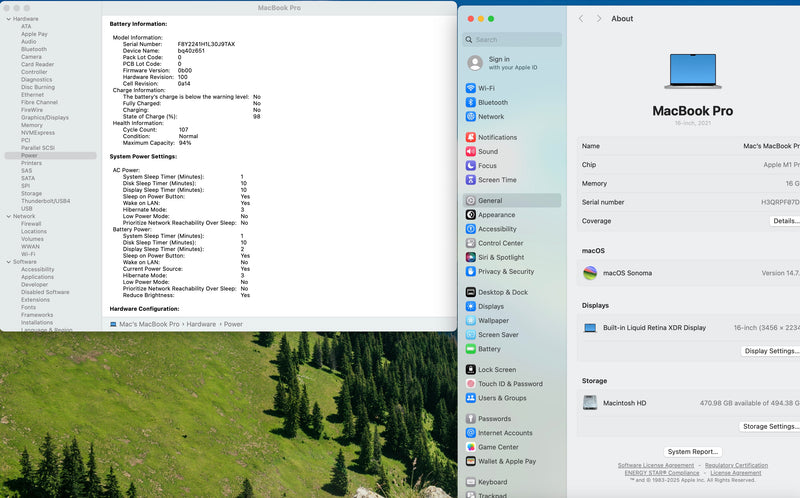This screenshot has height=498, width=800.
Task: Open Wallet & Apple Pay icon
Action: point(470,462)
